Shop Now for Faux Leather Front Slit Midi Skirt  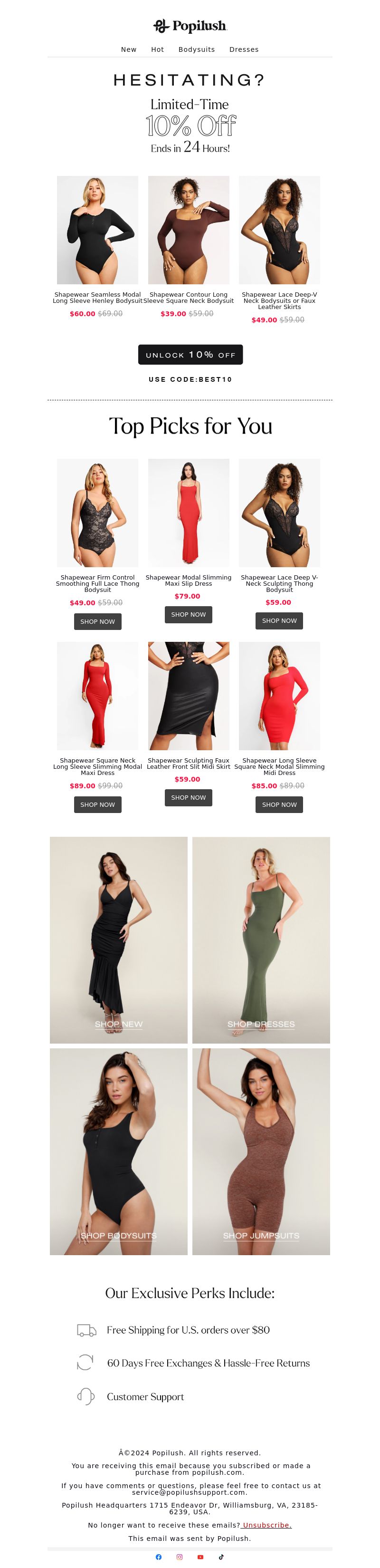click(189, 797)
